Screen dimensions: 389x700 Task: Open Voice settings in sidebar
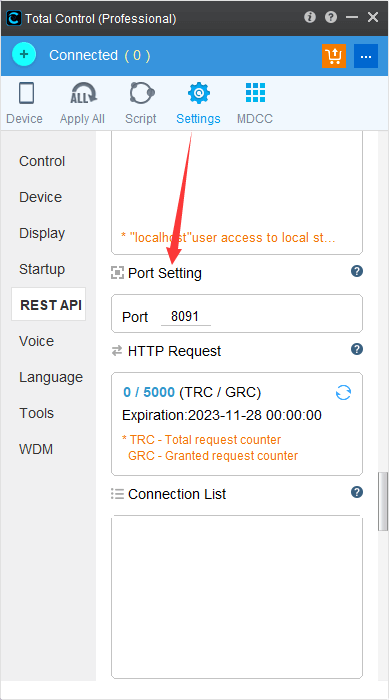click(x=37, y=341)
